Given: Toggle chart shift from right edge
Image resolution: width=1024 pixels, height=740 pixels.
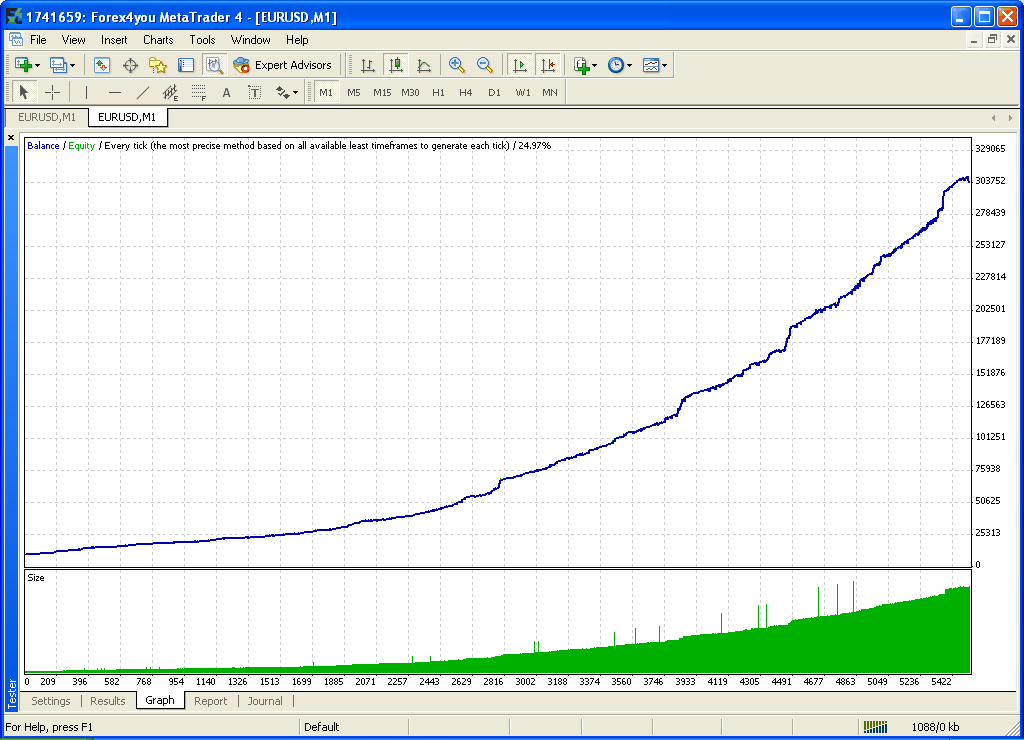Looking at the screenshot, I should [x=548, y=64].
